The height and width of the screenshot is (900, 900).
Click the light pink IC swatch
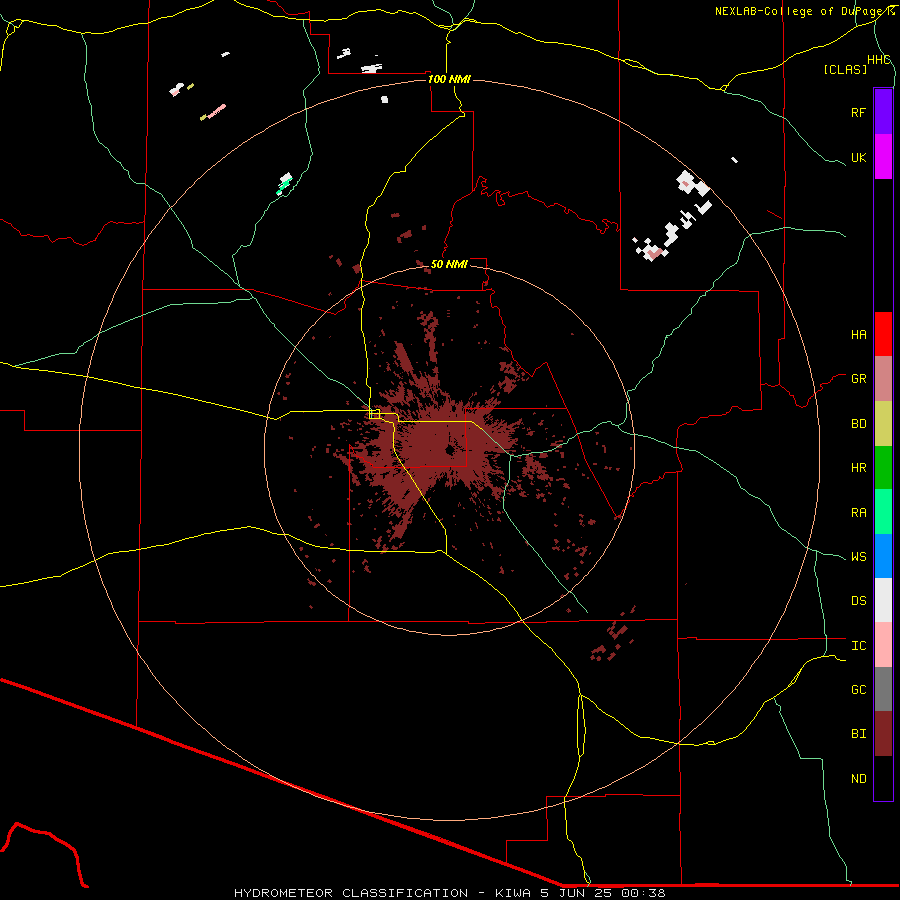[883, 645]
